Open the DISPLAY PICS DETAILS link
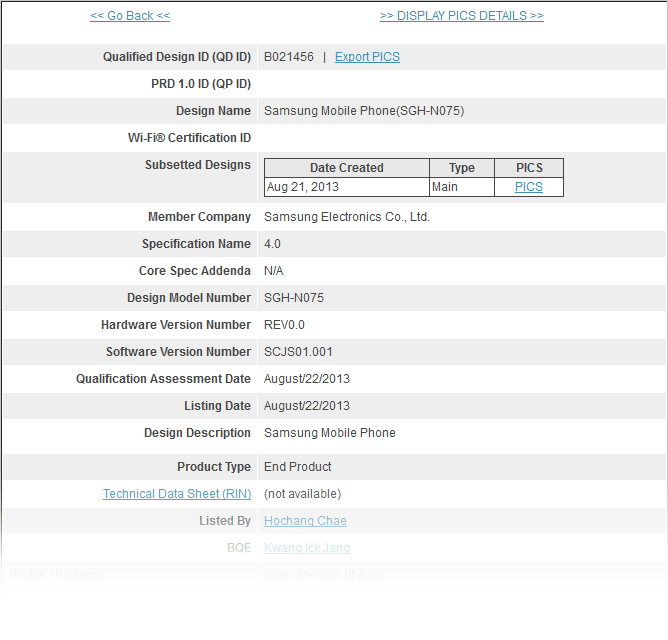The image size is (668, 640). pyautogui.click(x=461, y=16)
